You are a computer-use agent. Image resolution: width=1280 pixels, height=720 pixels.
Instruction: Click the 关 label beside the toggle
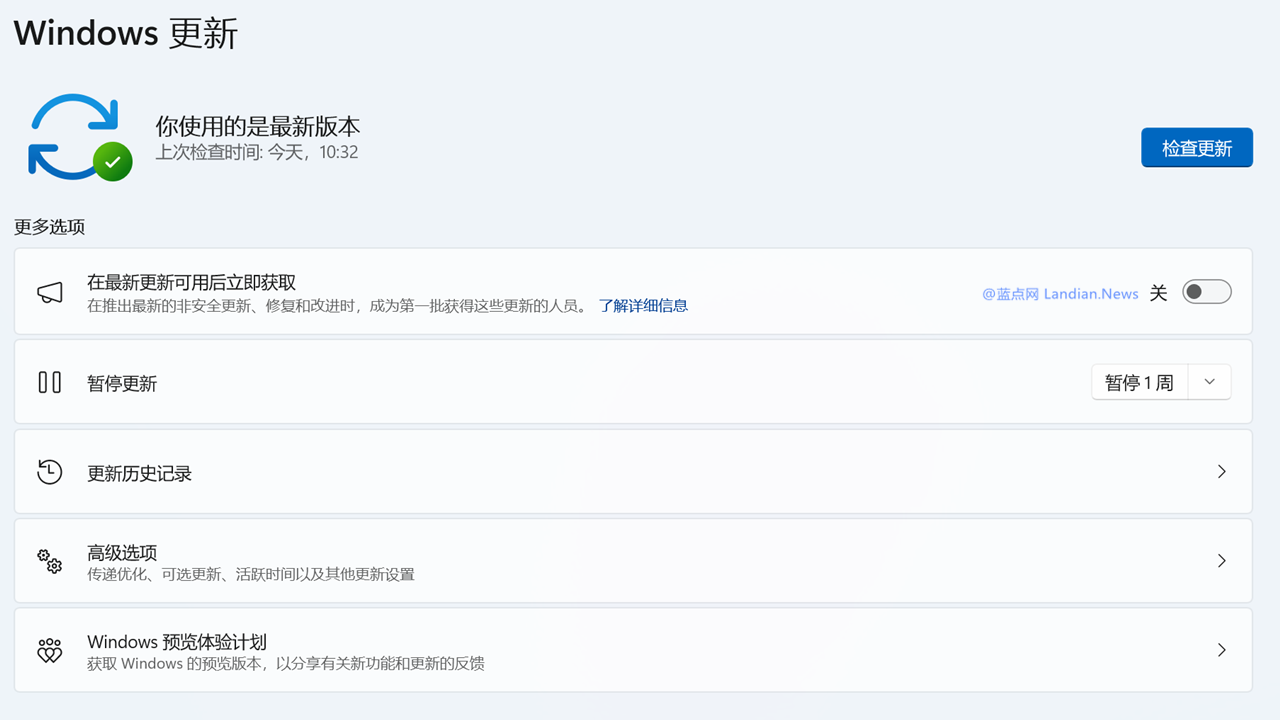(1158, 293)
